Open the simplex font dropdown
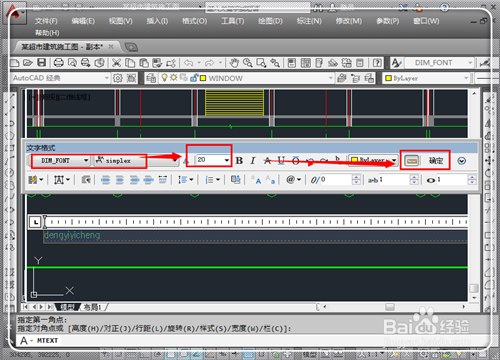Screen dimensions: 500x360 tap(175, 160)
